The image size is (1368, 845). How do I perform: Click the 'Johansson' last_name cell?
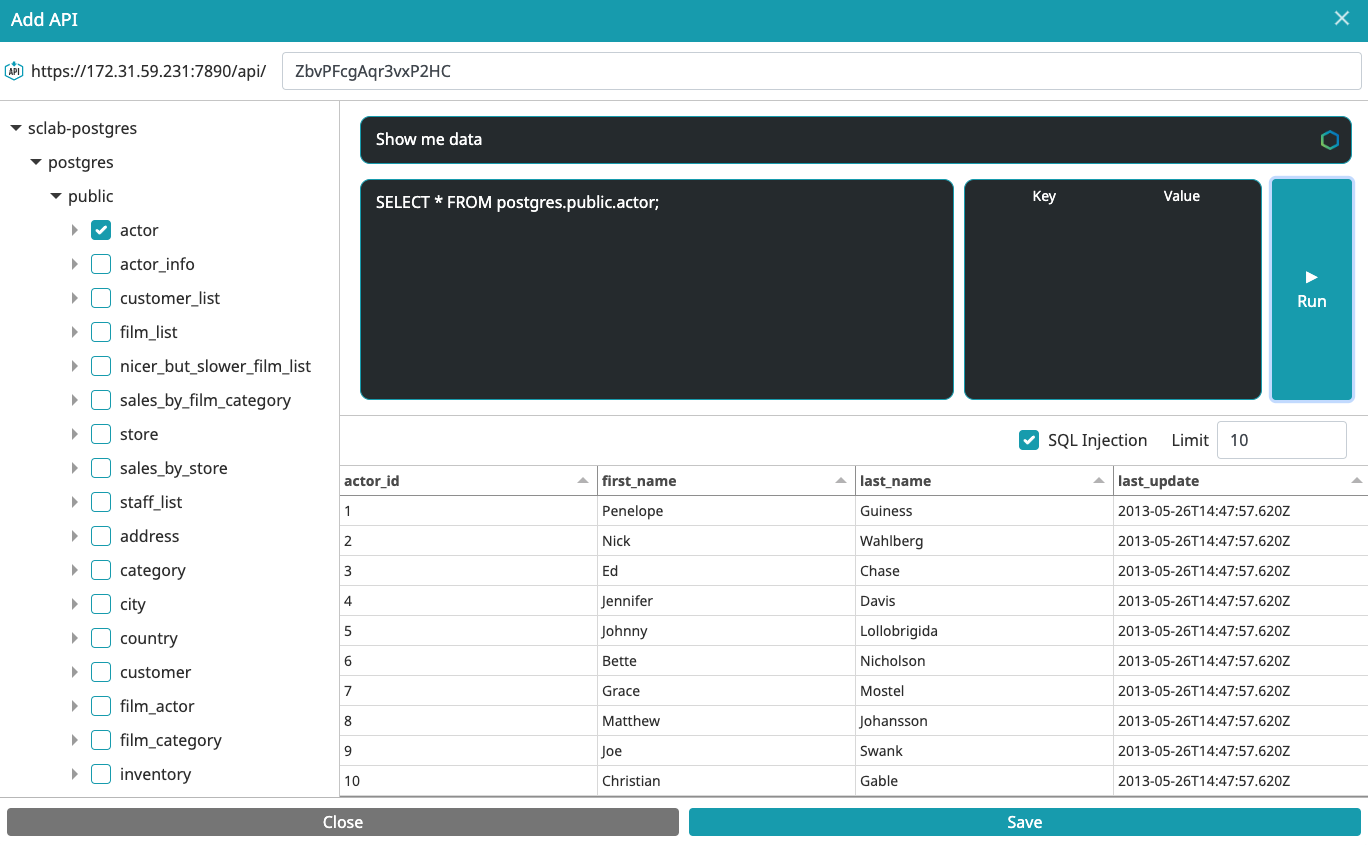[985, 721]
